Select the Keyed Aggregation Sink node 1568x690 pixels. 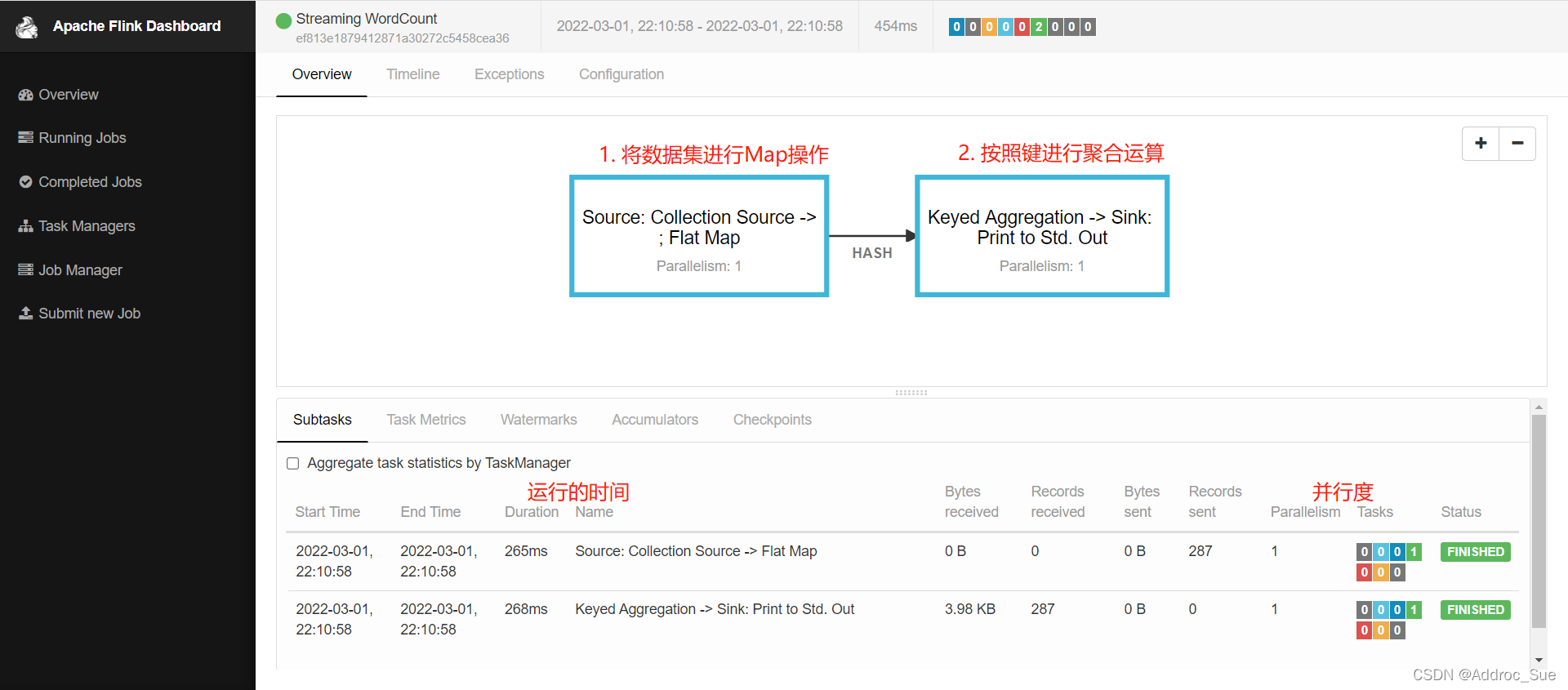click(x=1042, y=236)
